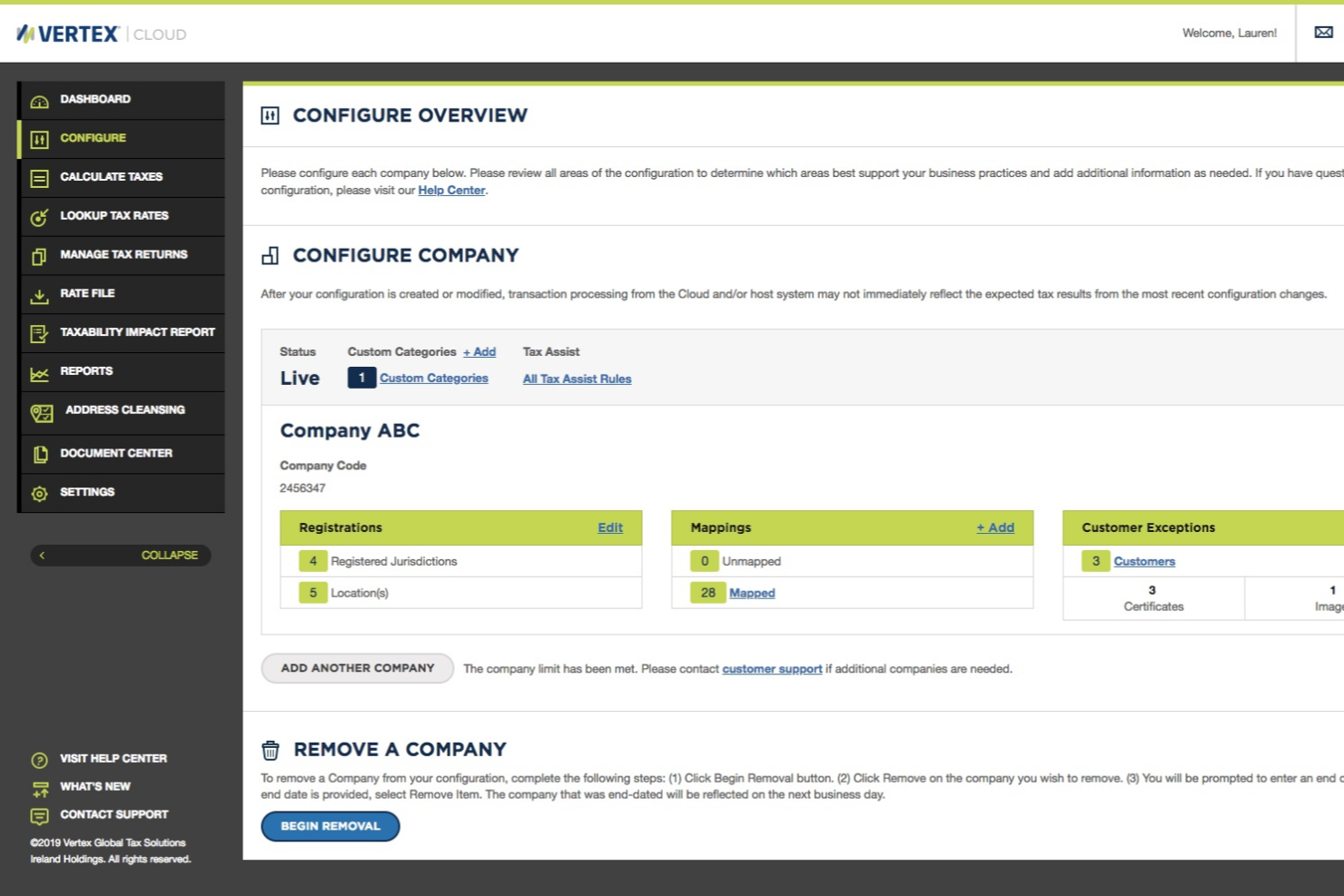Viewport: 1344px width, 896px height.
Task: Click Add Another Company
Action: pos(357,668)
